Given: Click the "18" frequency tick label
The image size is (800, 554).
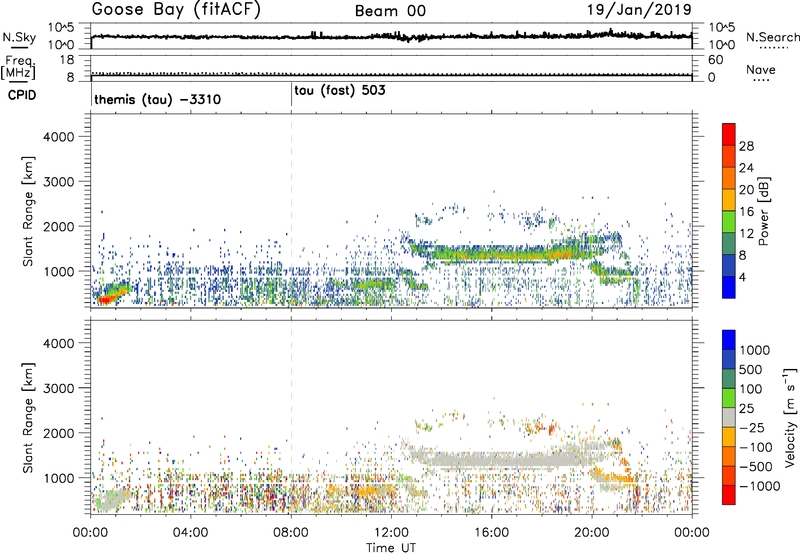Looking at the screenshot, I should (67, 60).
